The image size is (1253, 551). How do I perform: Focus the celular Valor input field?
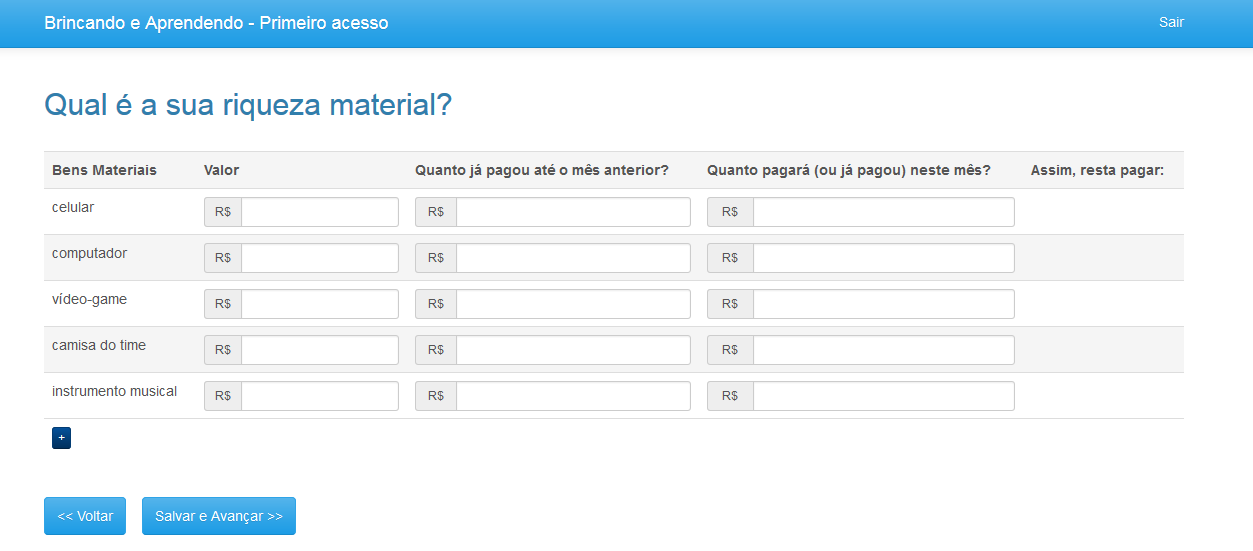point(320,212)
